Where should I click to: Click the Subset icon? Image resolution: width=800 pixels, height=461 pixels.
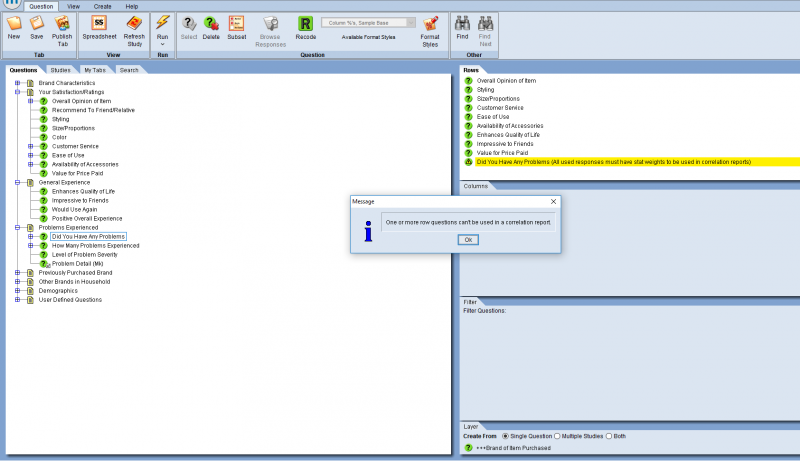point(236,23)
